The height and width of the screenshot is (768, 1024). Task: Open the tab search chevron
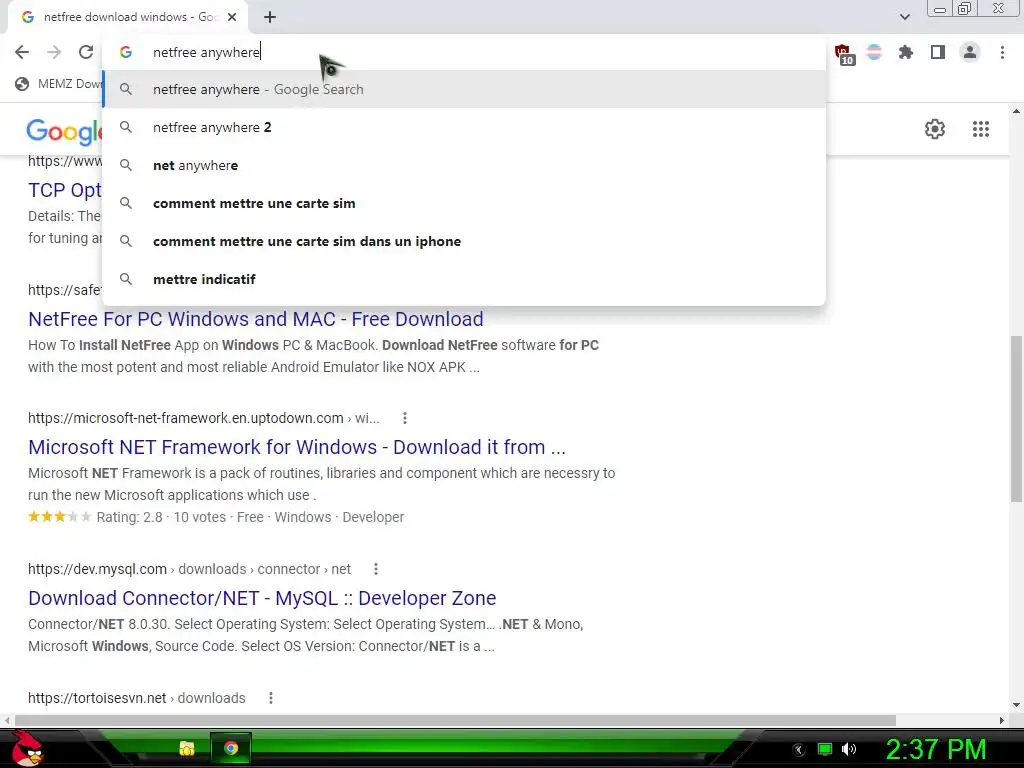(904, 17)
